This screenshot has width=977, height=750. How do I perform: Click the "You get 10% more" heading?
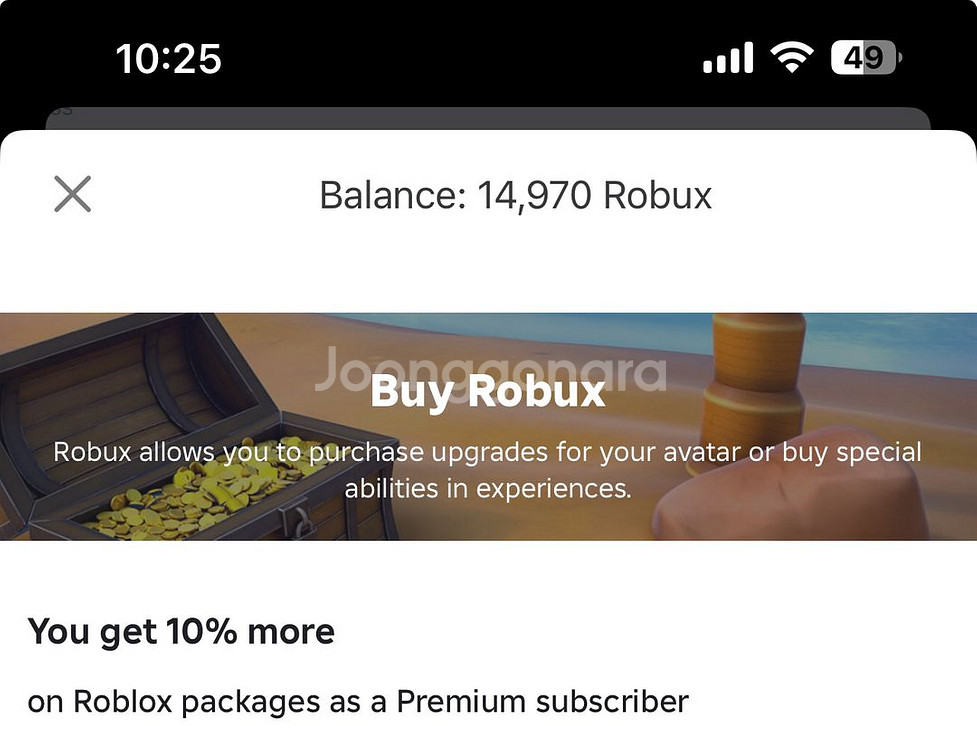[181, 632]
